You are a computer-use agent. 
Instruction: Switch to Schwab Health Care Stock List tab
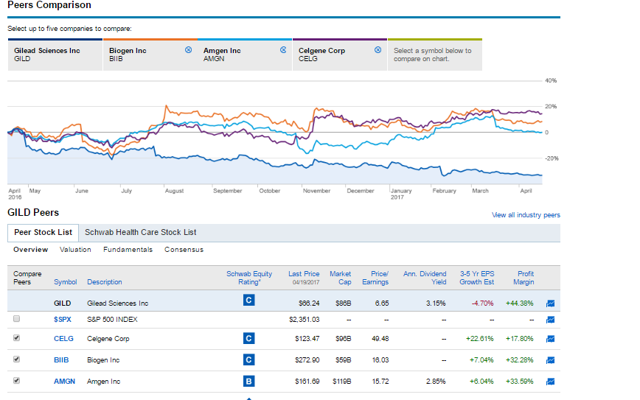click(140, 232)
